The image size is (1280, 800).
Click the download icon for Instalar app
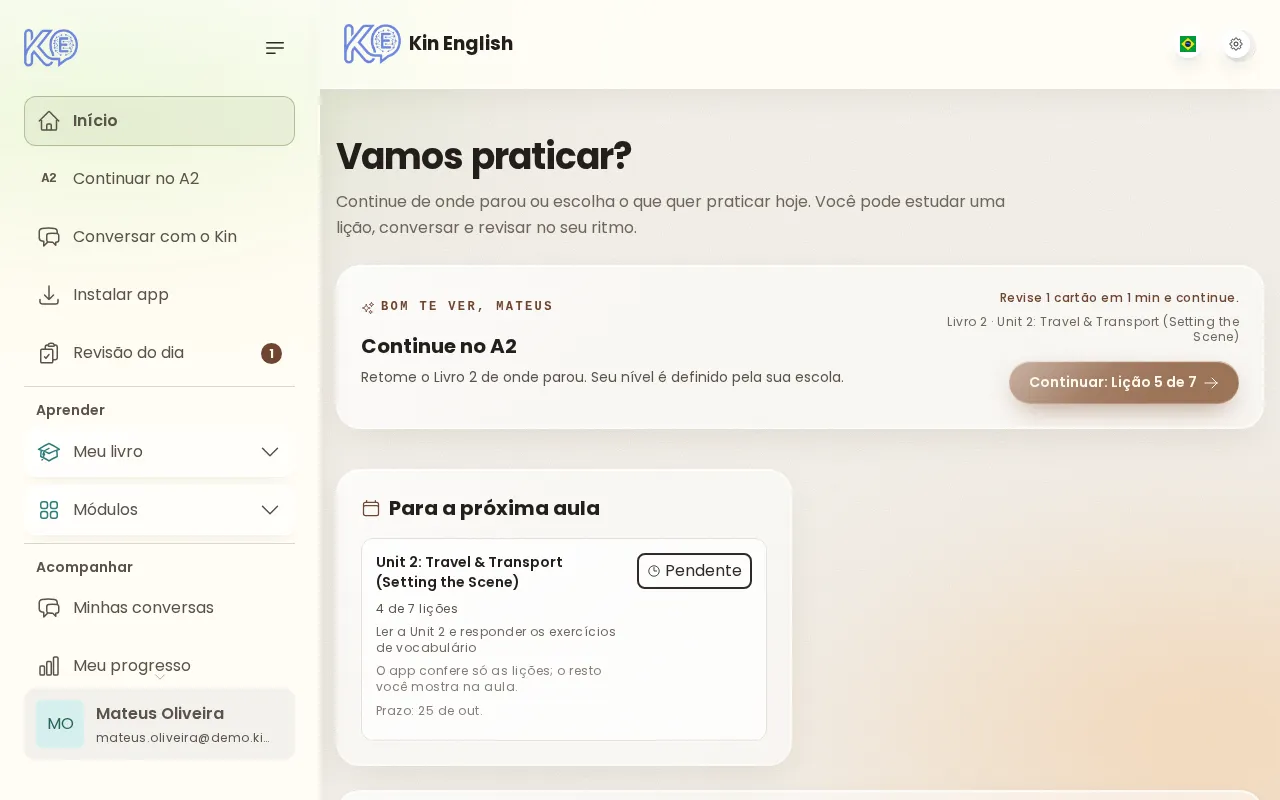[x=49, y=295]
